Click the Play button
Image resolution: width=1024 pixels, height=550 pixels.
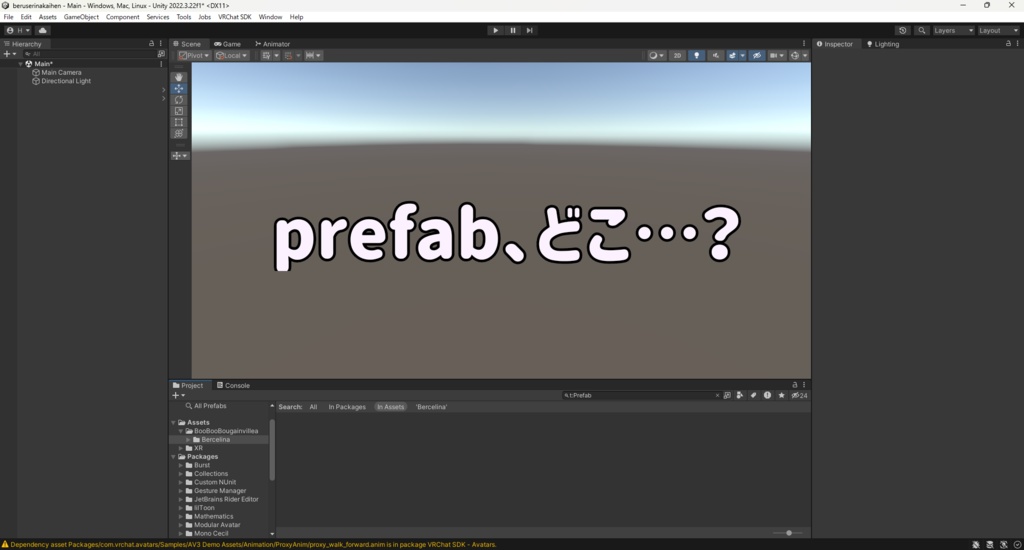(x=495, y=30)
